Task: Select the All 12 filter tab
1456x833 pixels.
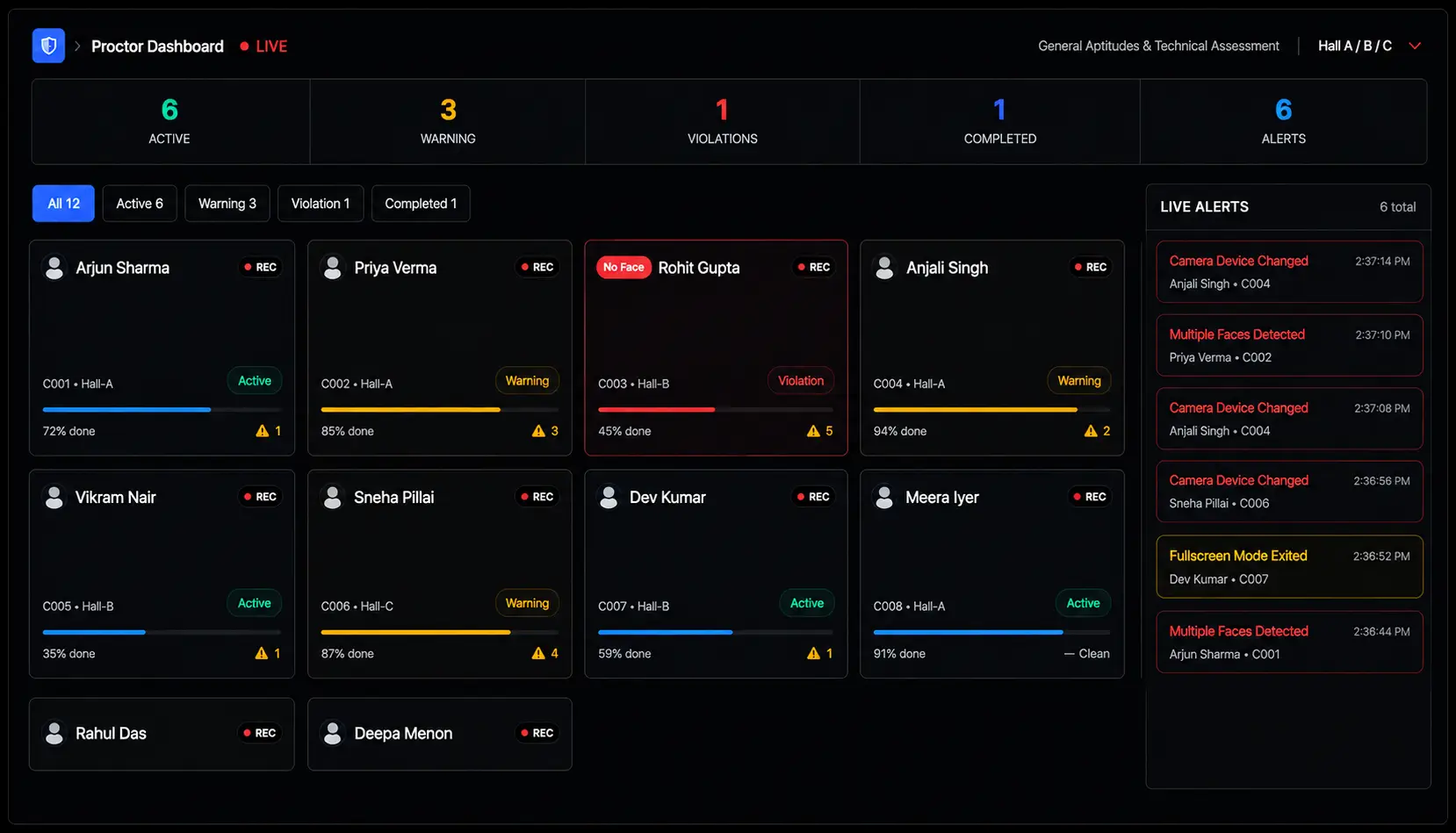Action: 63,204
